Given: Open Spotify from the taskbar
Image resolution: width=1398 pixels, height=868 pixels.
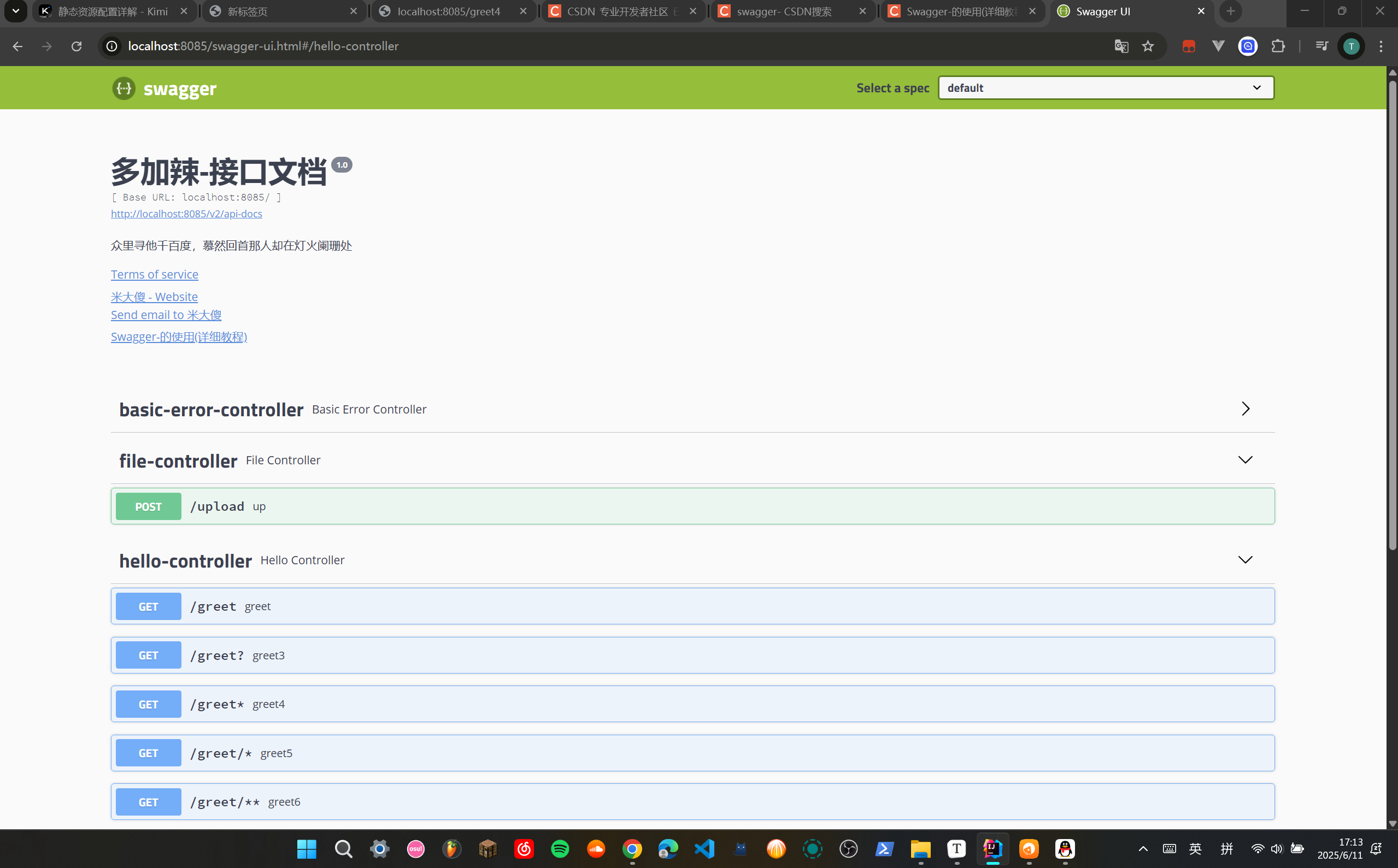Looking at the screenshot, I should tap(560, 848).
